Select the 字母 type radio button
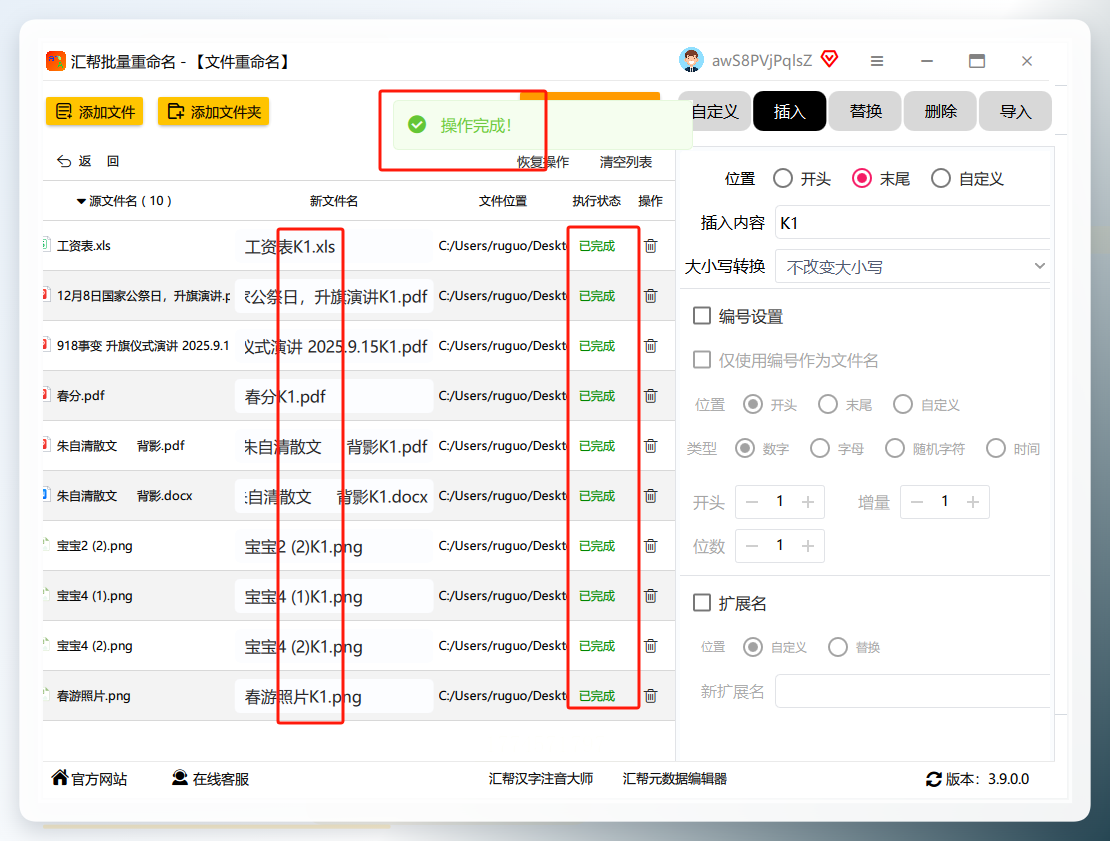This screenshot has width=1110, height=841. click(820, 448)
